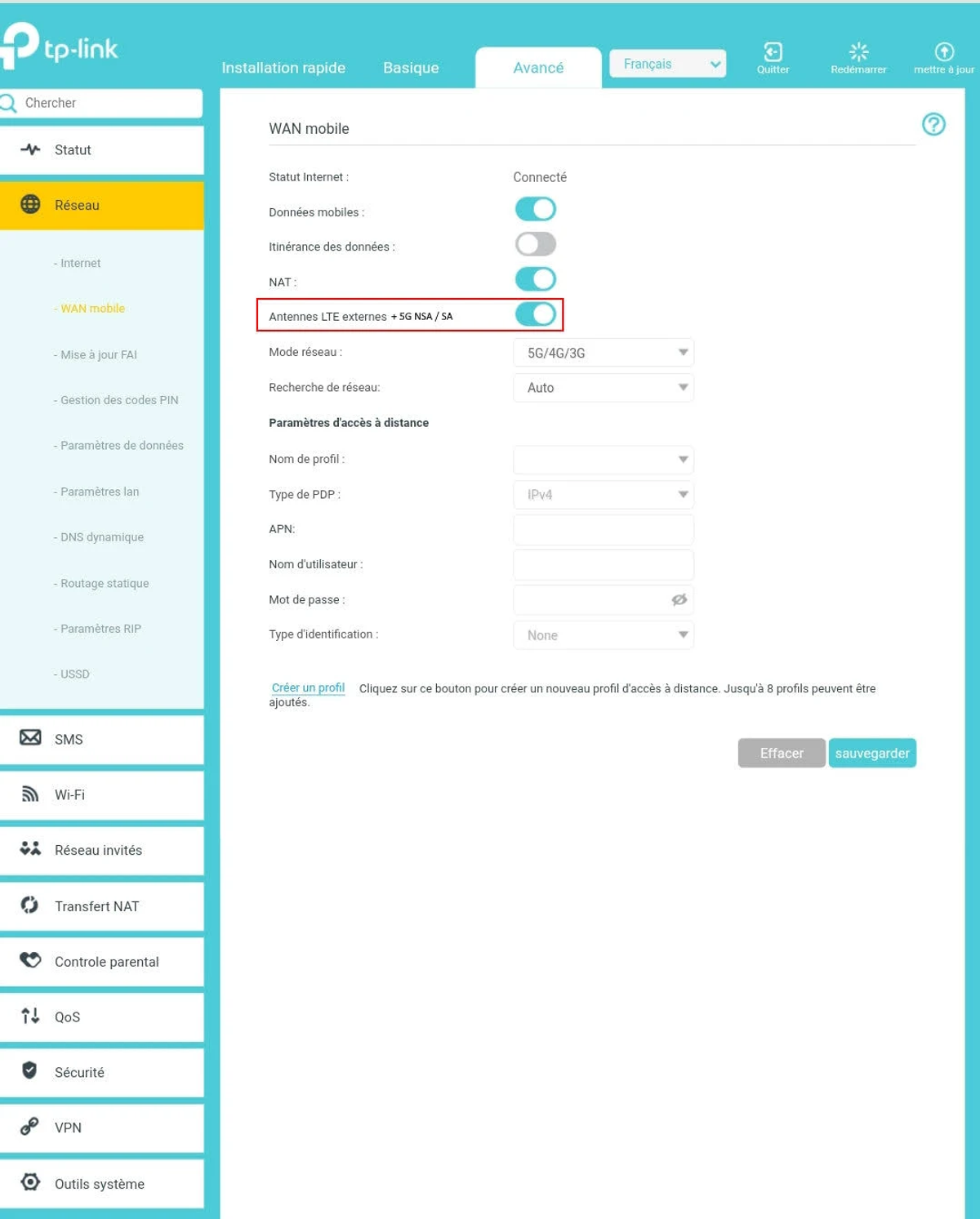Click the Chercher search field
Image resolution: width=980 pixels, height=1219 pixels.
[x=101, y=103]
